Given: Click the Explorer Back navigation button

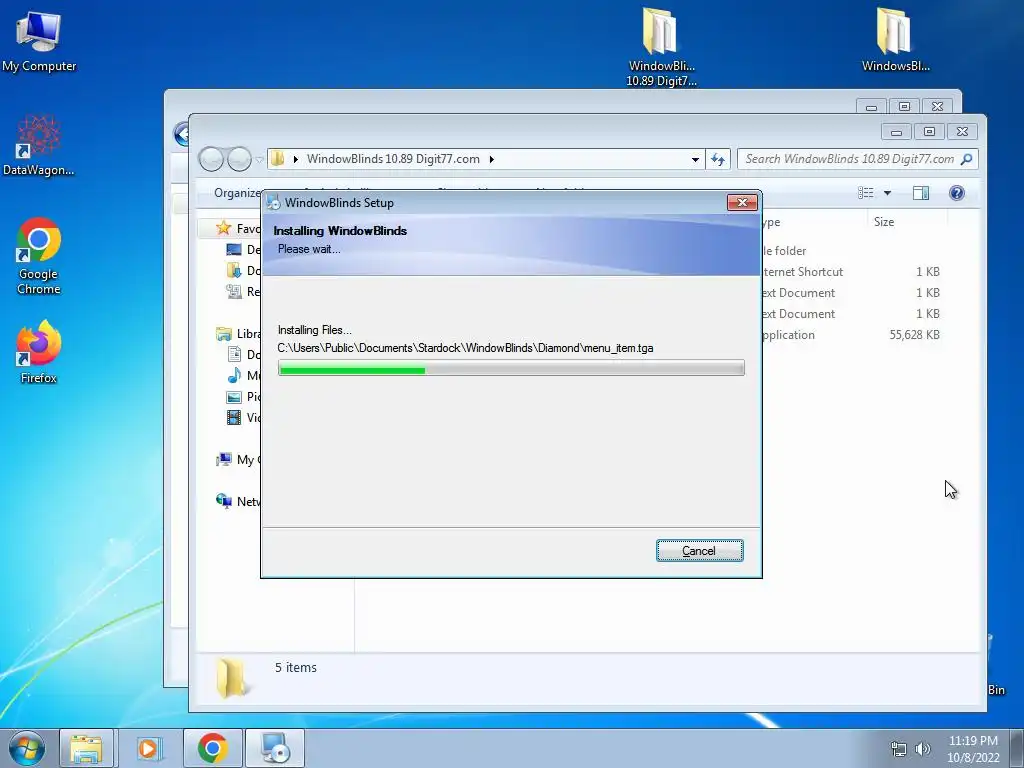Looking at the screenshot, I should pyautogui.click(x=211, y=159).
